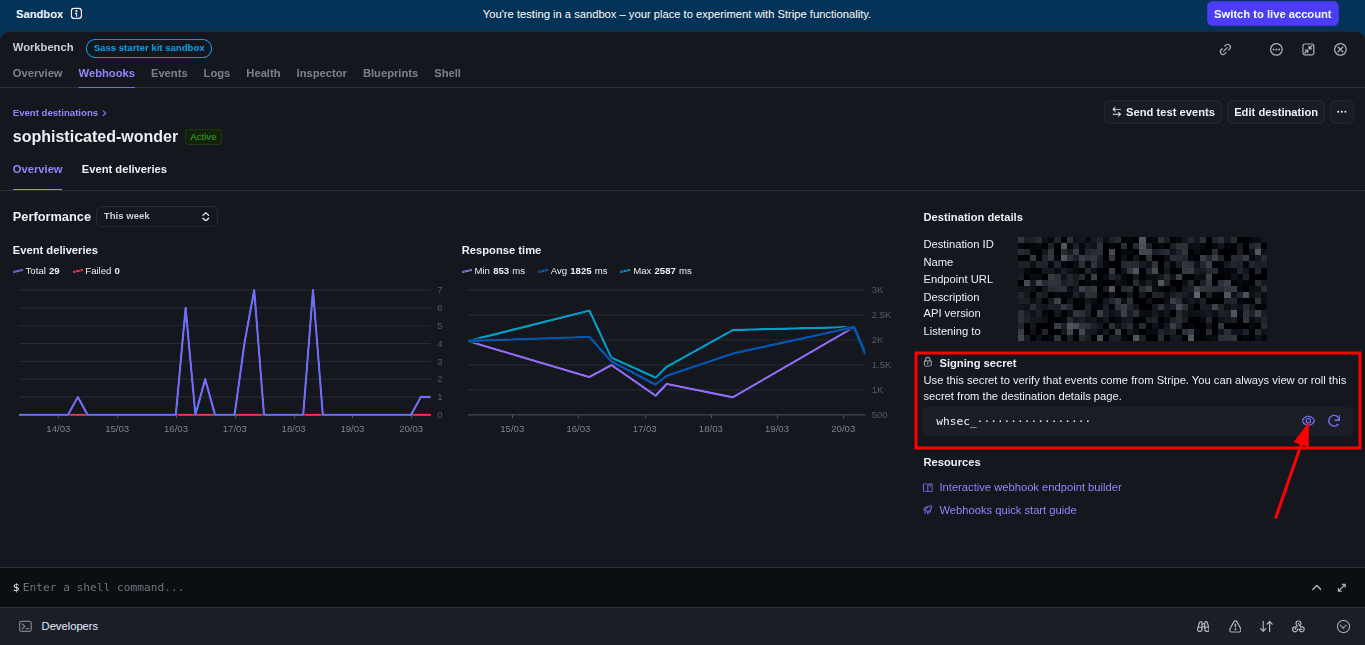Switch to Event deliveries sub-tab

(x=124, y=169)
